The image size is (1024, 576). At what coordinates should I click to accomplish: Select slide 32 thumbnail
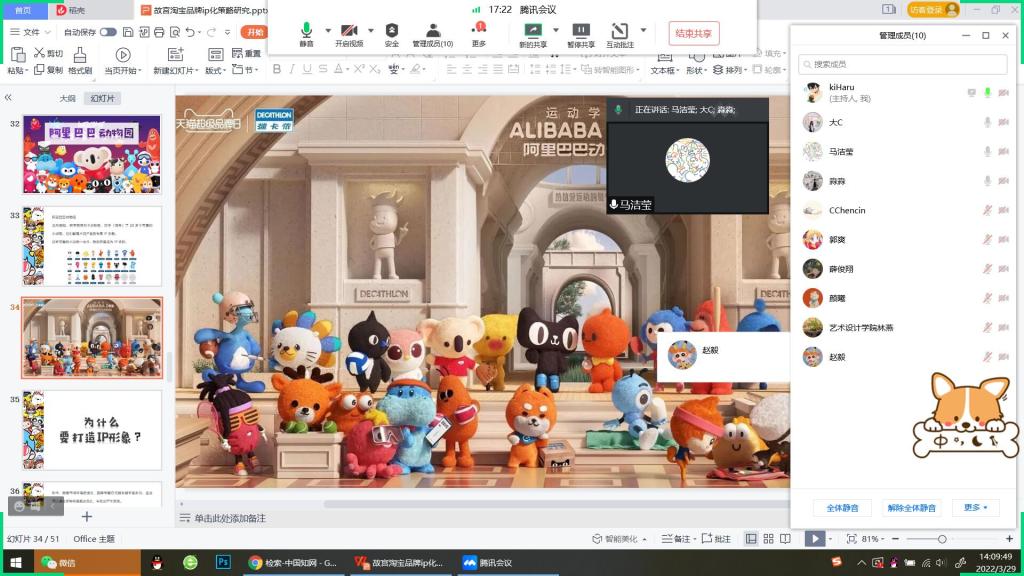coord(92,154)
